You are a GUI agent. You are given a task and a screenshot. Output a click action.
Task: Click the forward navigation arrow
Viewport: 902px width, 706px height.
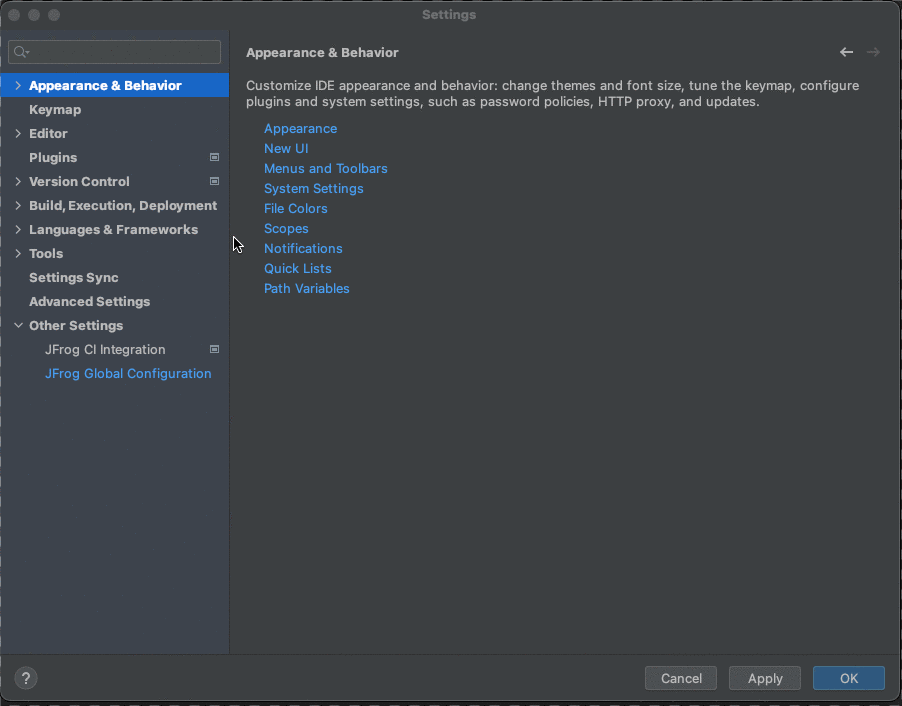coord(873,51)
